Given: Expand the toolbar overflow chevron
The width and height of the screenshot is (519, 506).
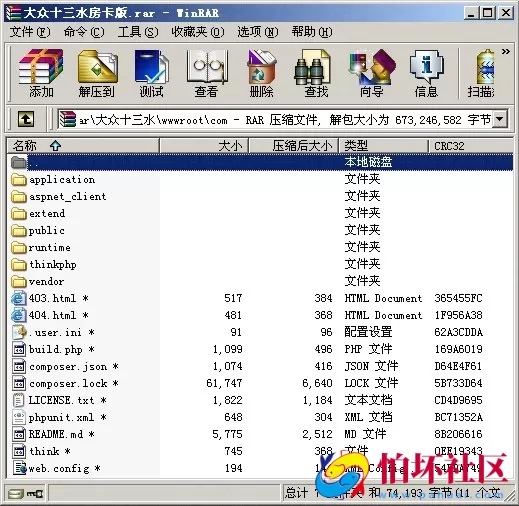Looking at the screenshot, I should point(506,51).
